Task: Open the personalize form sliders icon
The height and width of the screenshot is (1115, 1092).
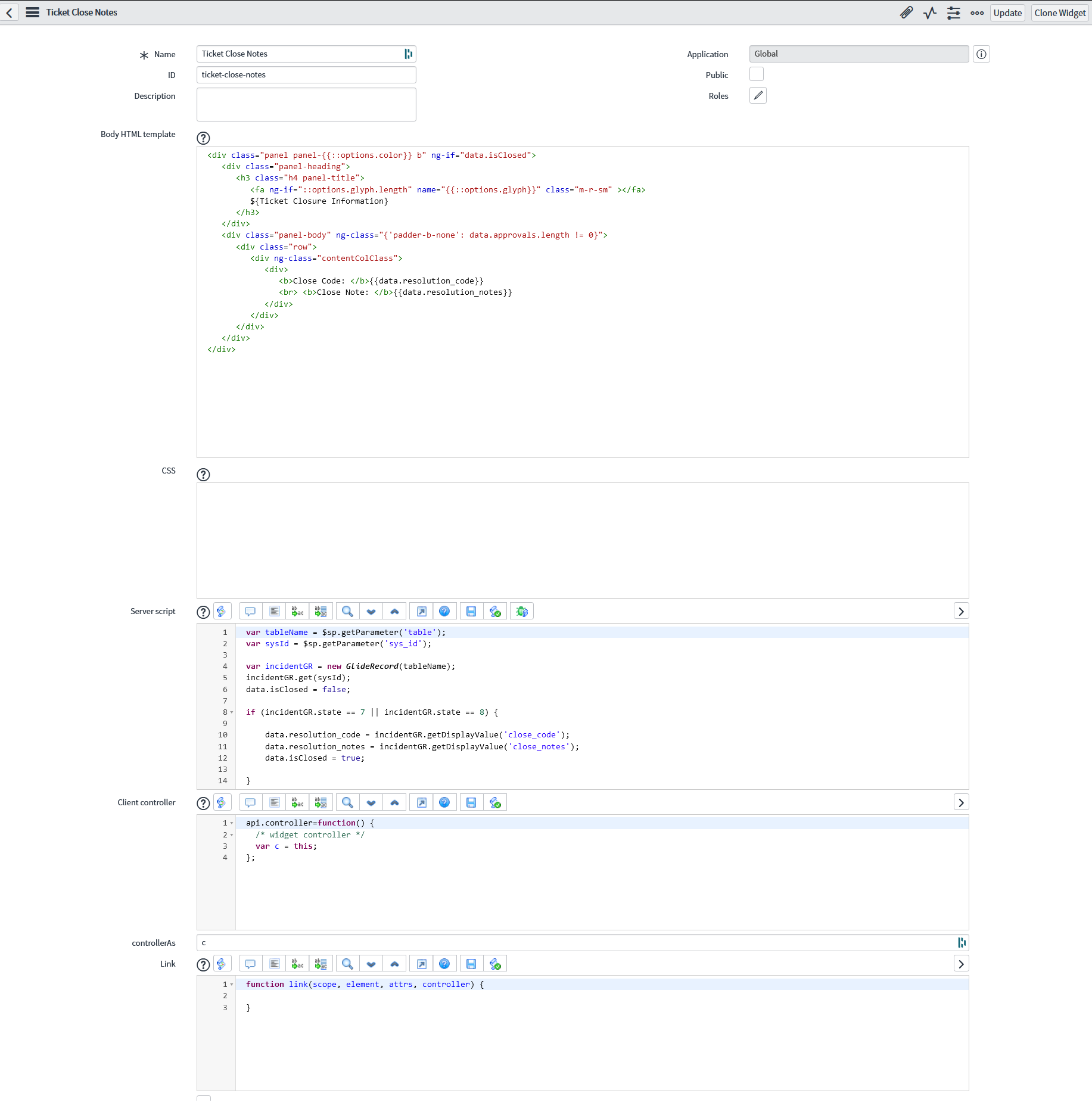Action: pyautogui.click(x=954, y=13)
